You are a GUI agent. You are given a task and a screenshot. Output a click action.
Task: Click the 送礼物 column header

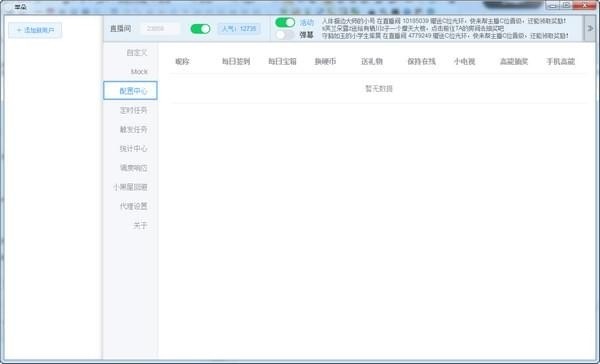click(x=372, y=61)
